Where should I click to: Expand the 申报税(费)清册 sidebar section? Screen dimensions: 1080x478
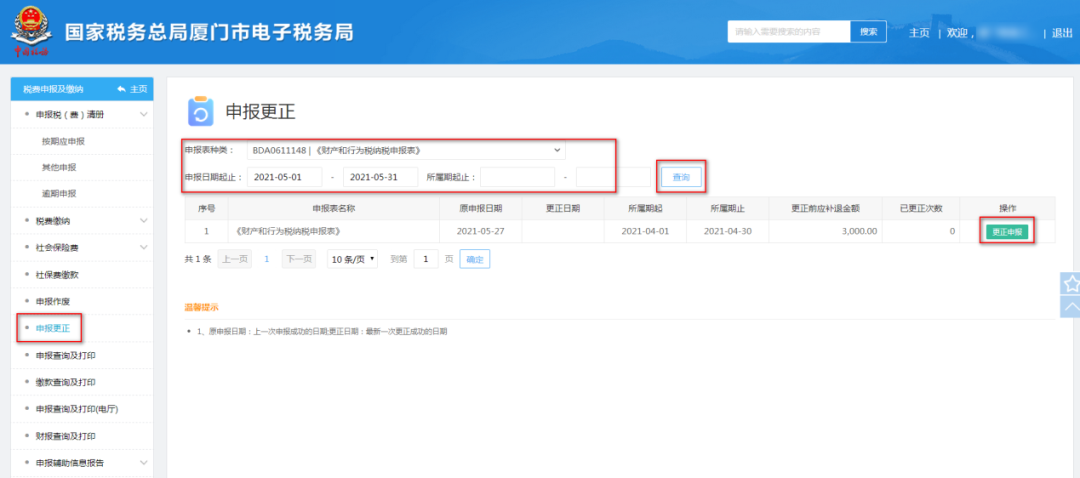84,114
